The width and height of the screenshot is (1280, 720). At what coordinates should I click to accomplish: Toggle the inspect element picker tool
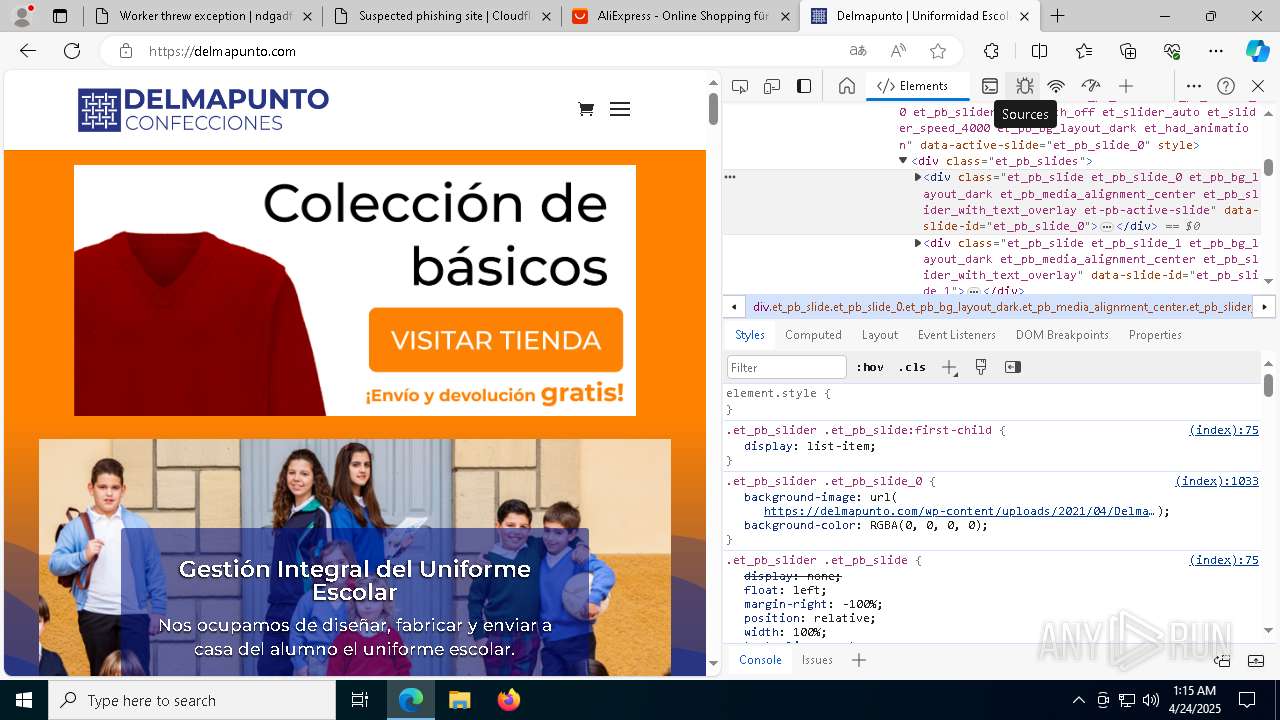pyautogui.click(x=740, y=86)
